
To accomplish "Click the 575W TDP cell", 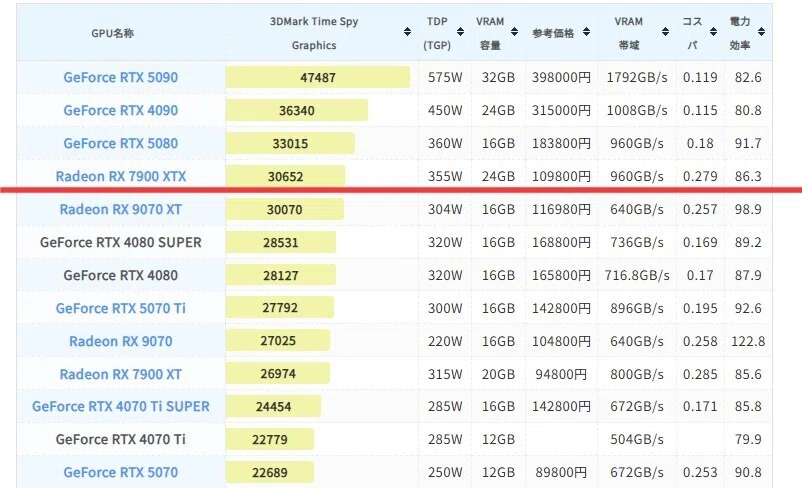I will coord(445,77).
